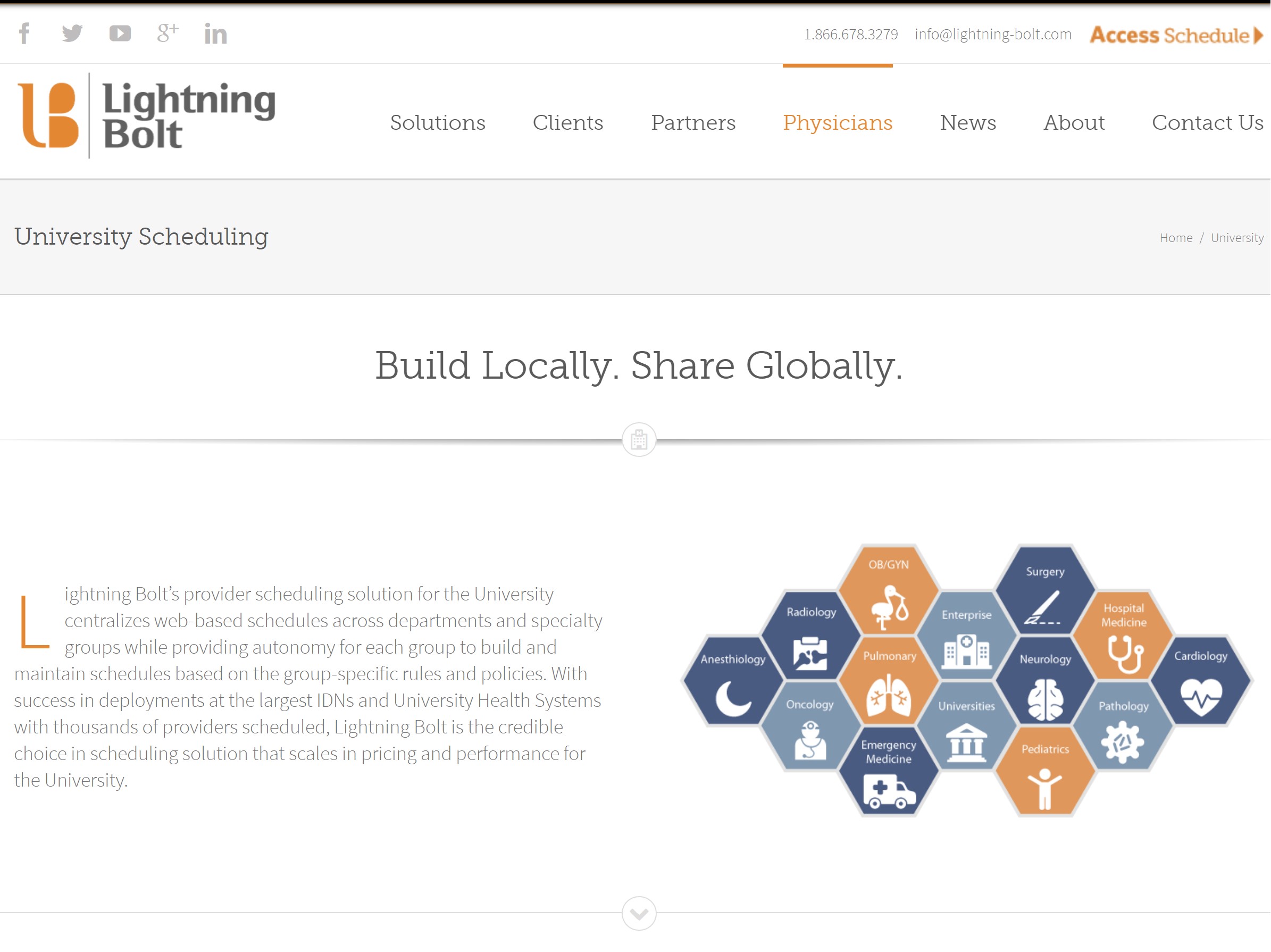
Task: Open the Physicians menu
Action: [x=838, y=122]
